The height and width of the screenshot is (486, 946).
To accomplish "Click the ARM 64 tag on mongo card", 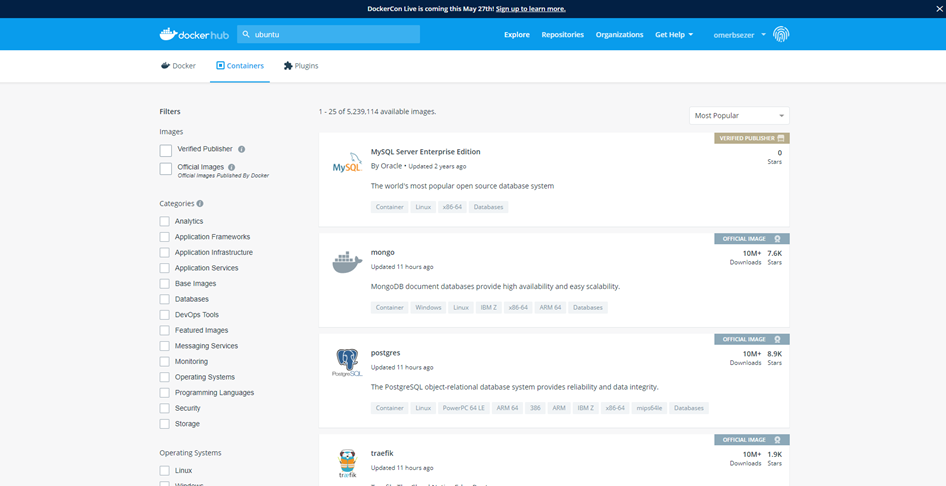I will pyautogui.click(x=550, y=308).
